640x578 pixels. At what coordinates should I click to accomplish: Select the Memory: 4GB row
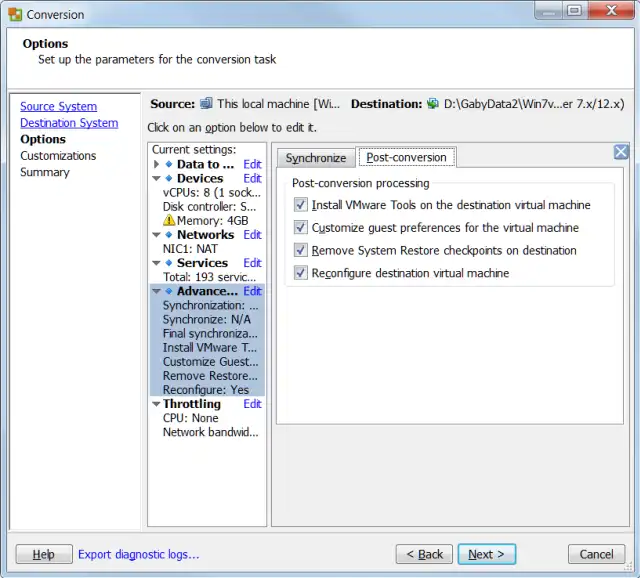(207, 220)
